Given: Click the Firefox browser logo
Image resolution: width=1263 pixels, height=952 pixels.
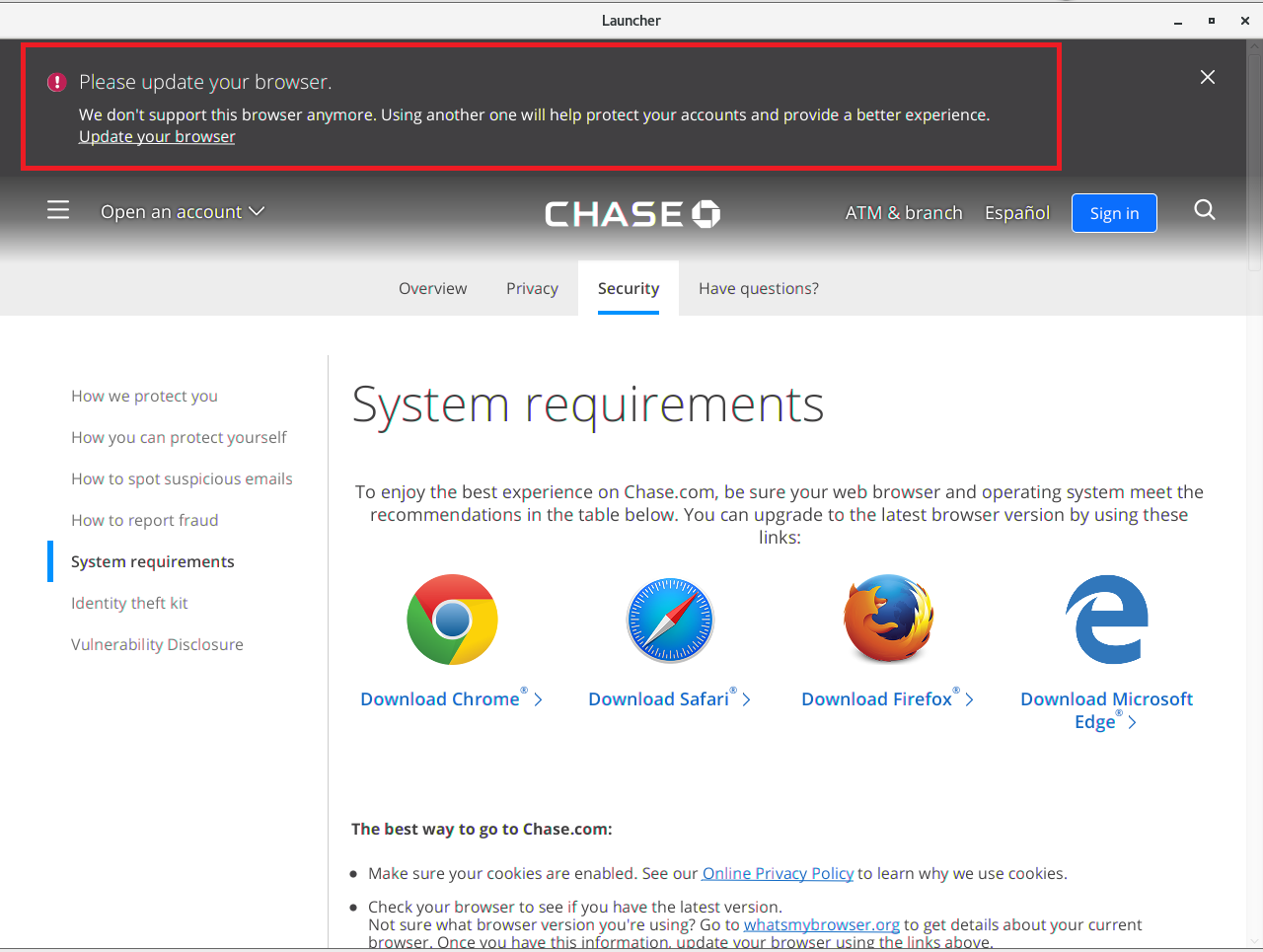Looking at the screenshot, I should 888,620.
